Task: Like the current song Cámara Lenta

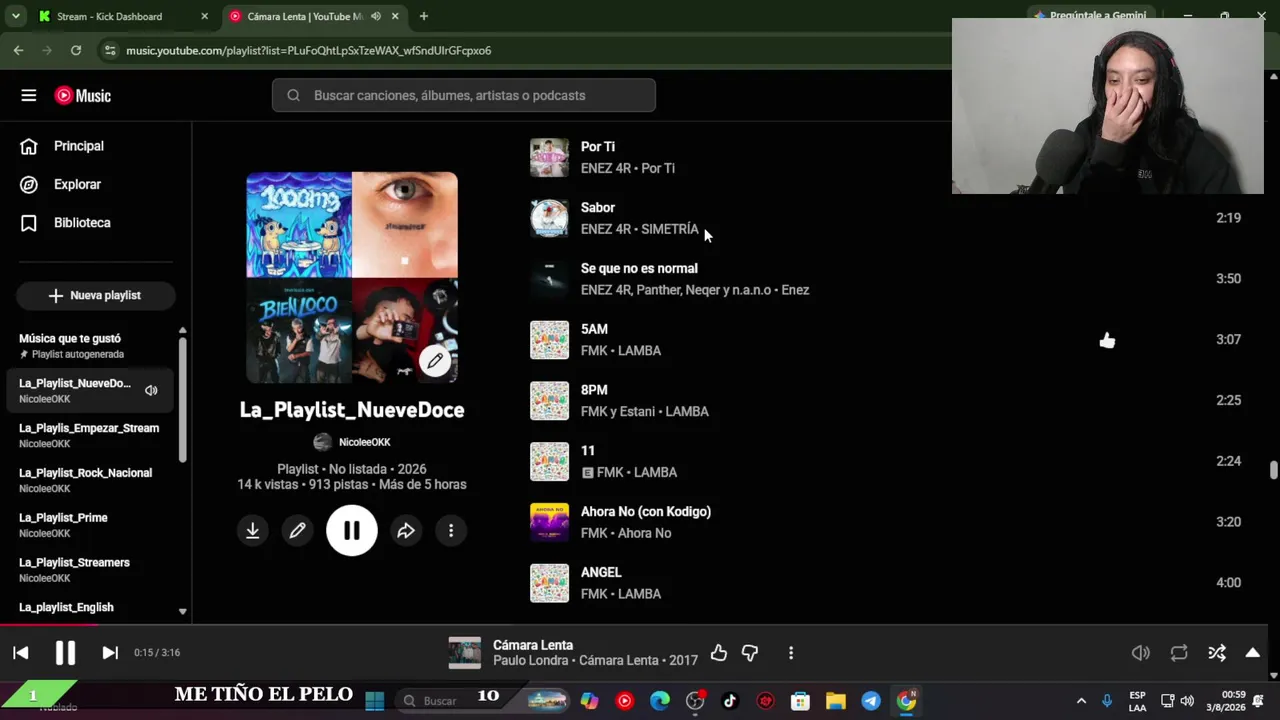Action: [x=719, y=653]
